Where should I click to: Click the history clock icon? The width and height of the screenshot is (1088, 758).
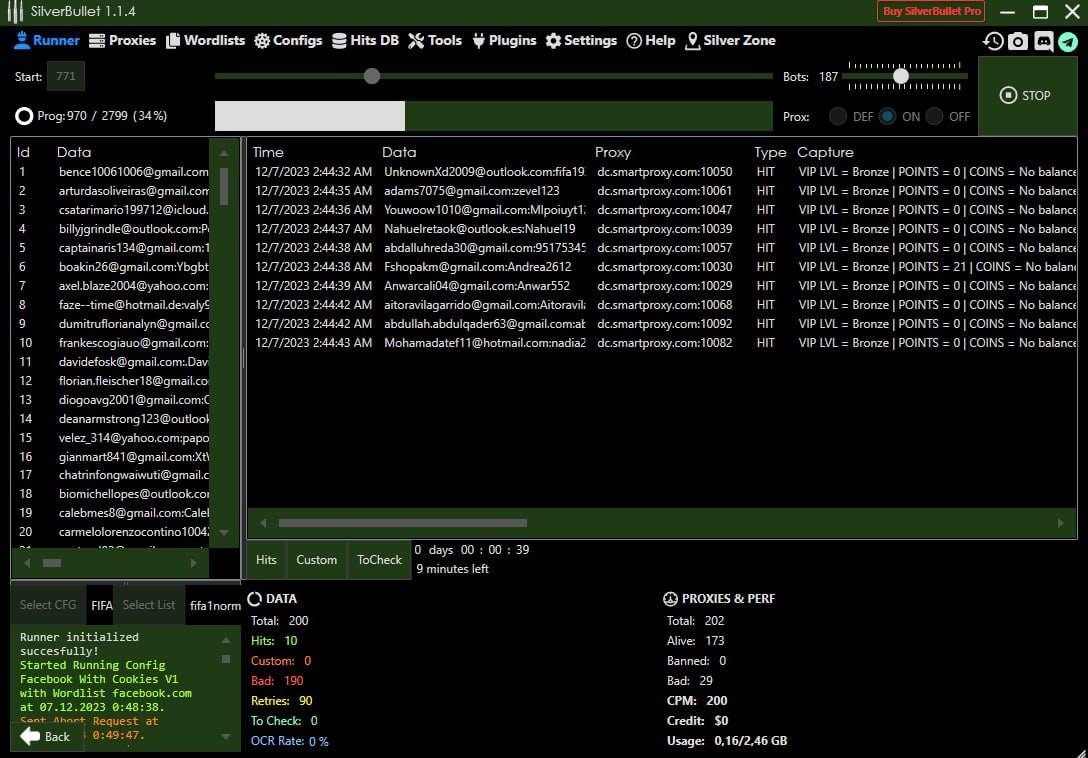coord(993,41)
